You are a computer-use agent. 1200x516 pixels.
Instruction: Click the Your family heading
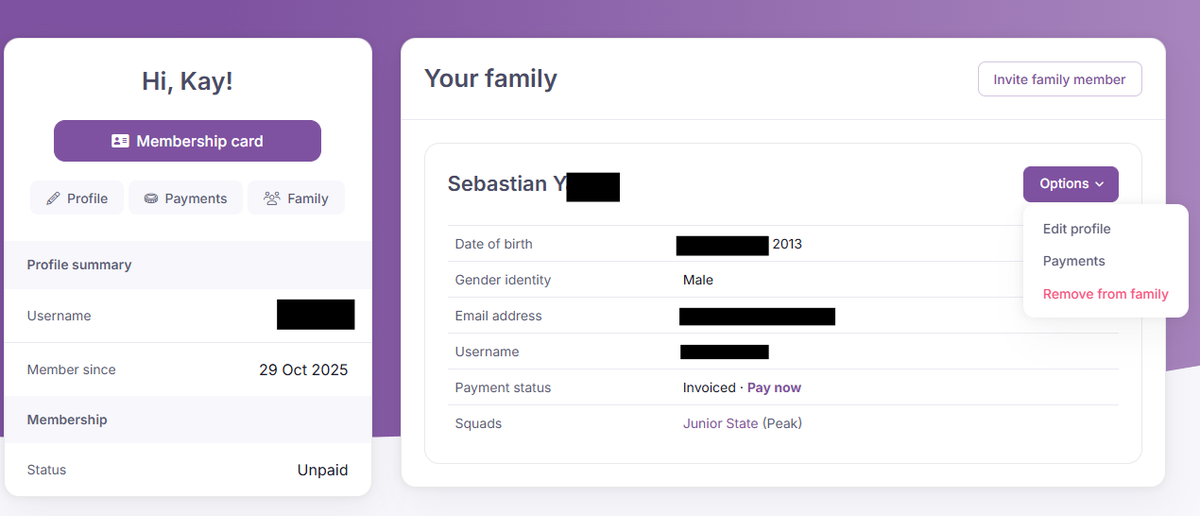(490, 79)
